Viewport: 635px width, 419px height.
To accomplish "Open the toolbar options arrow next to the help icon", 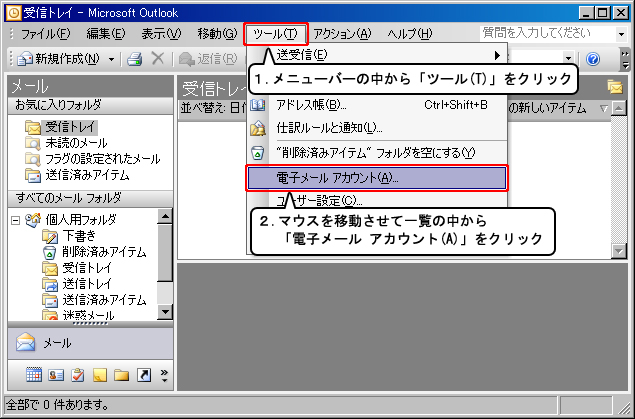I will (x=625, y=59).
